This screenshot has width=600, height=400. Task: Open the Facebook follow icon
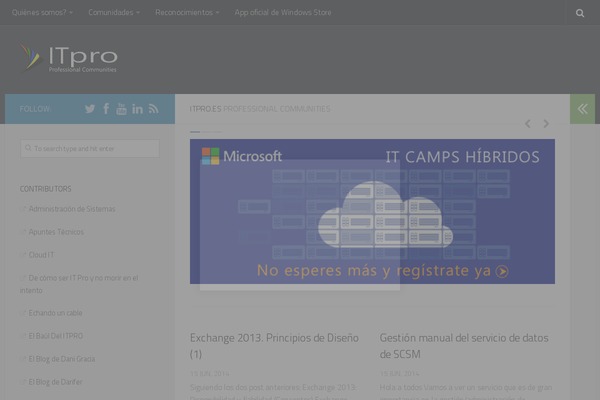pyautogui.click(x=106, y=109)
